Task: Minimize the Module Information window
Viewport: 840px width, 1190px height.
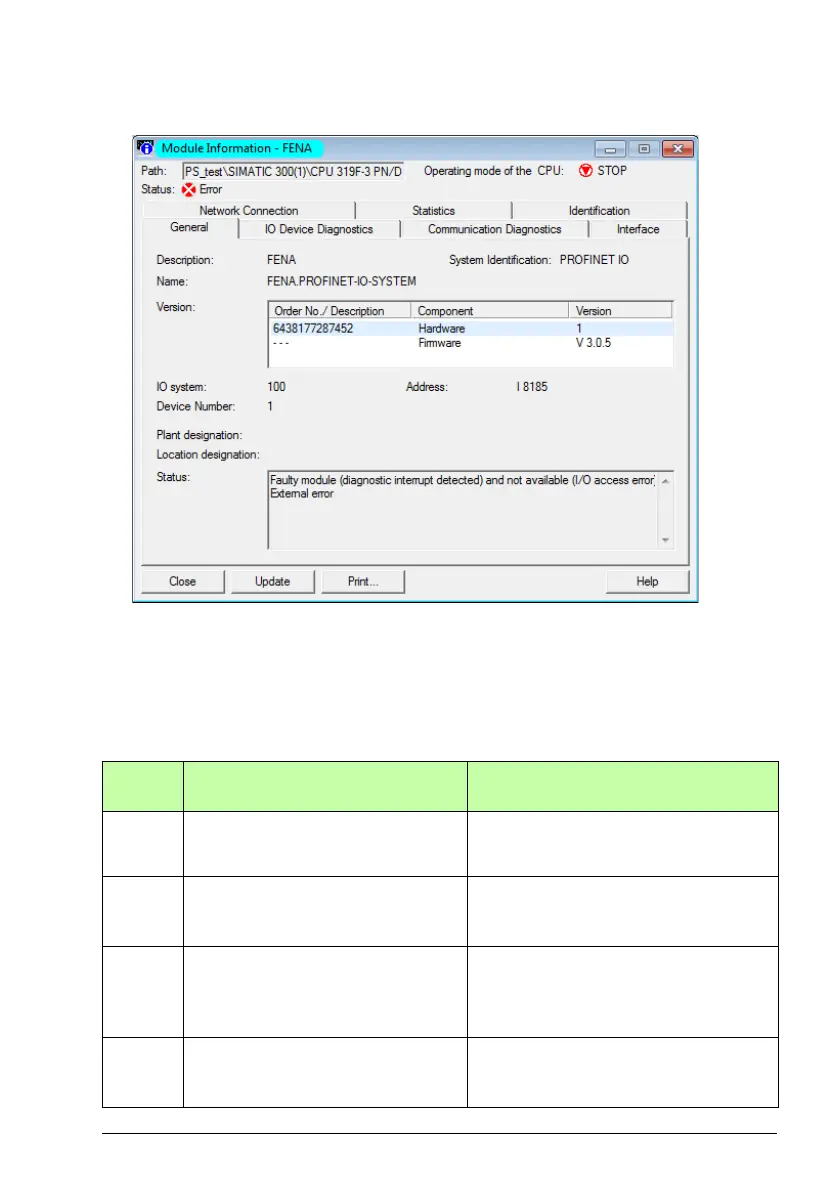Action: point(610,149)
